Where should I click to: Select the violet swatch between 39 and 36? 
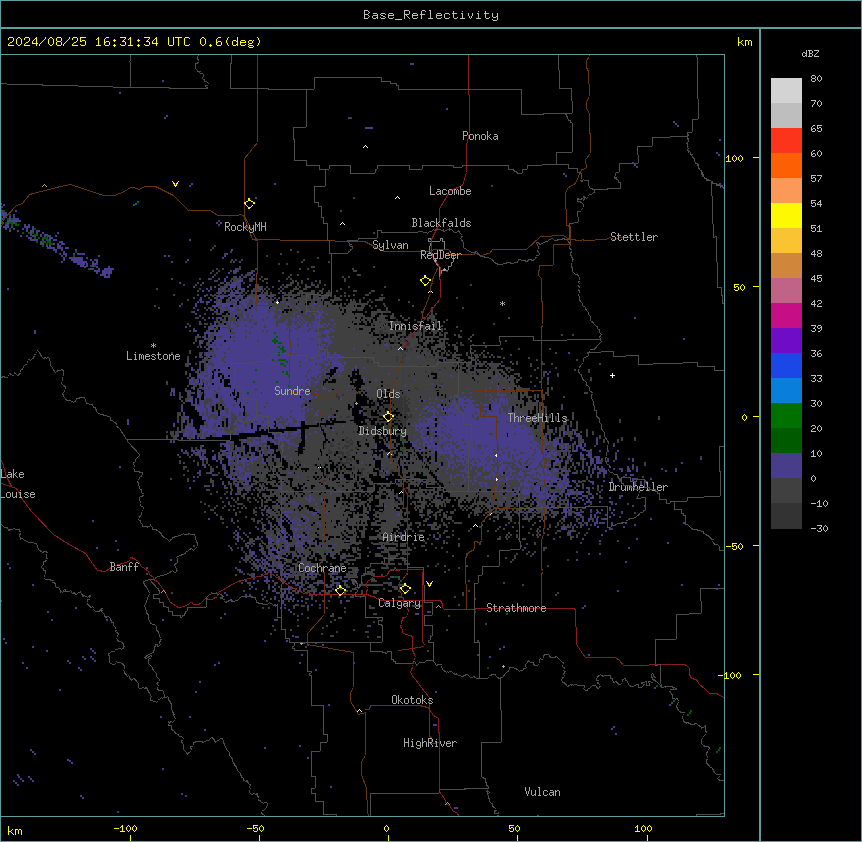point(786,341)
